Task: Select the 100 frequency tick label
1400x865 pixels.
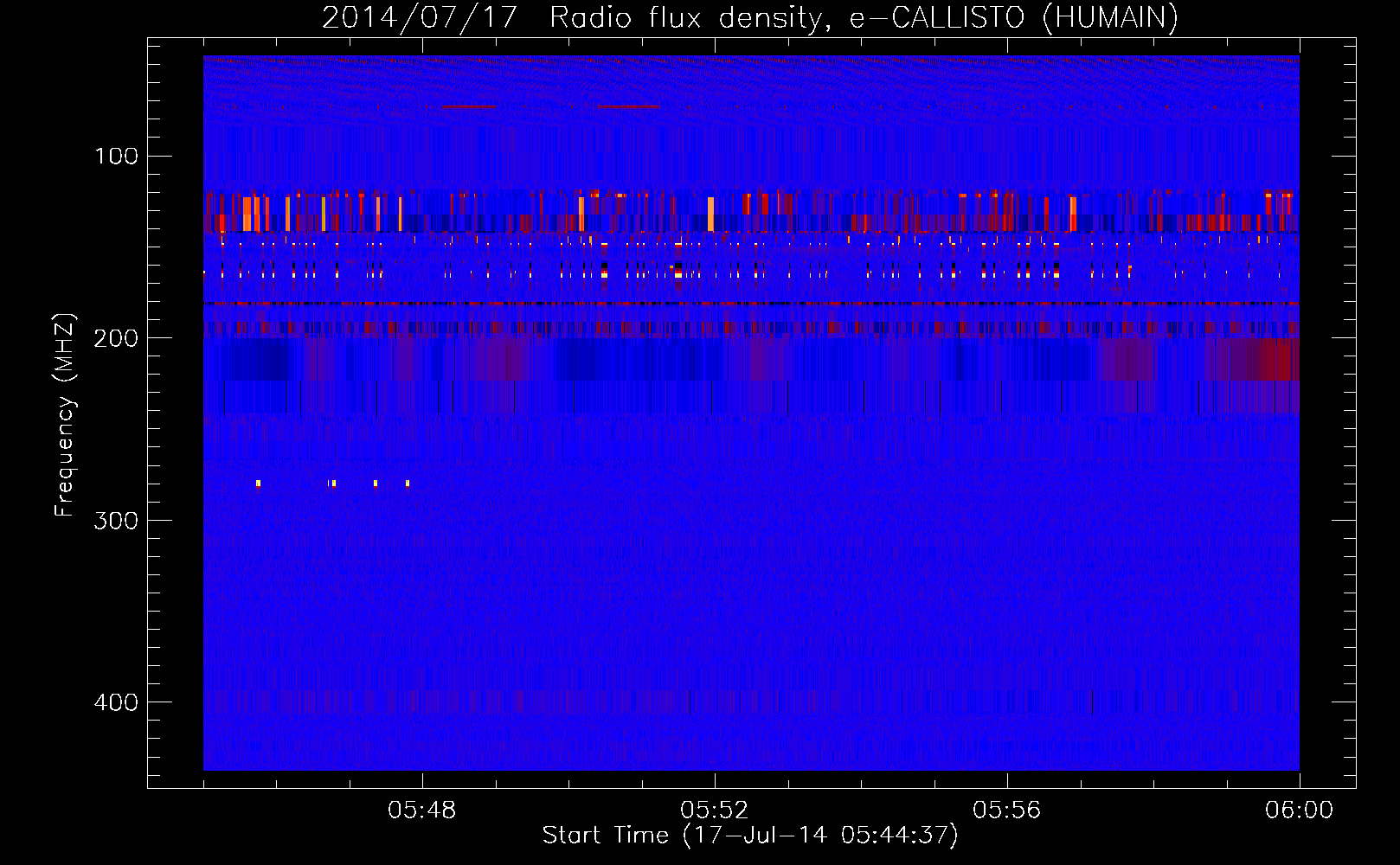Action: (117, 156)
